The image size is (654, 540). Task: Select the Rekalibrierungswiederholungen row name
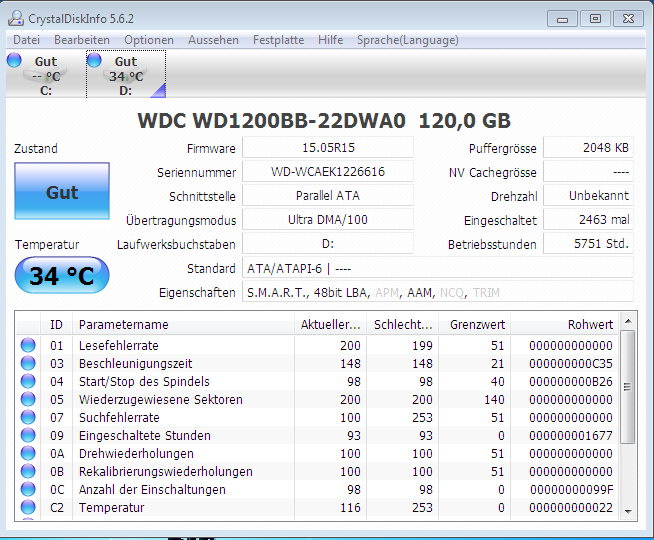[x=166, y=472]
